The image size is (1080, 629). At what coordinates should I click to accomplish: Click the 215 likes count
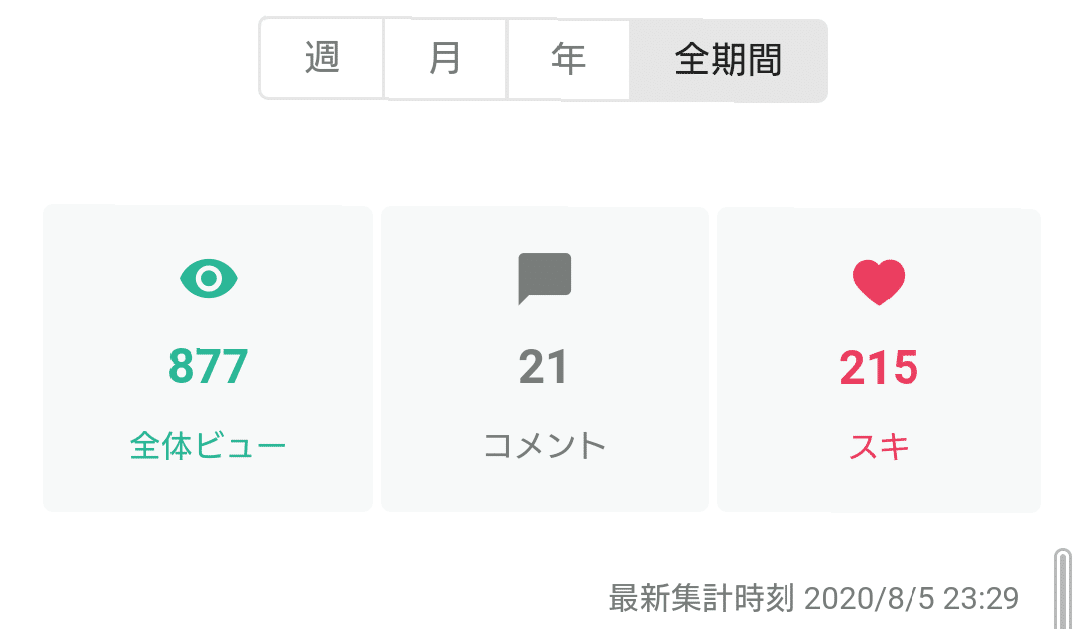coord(879,367)
